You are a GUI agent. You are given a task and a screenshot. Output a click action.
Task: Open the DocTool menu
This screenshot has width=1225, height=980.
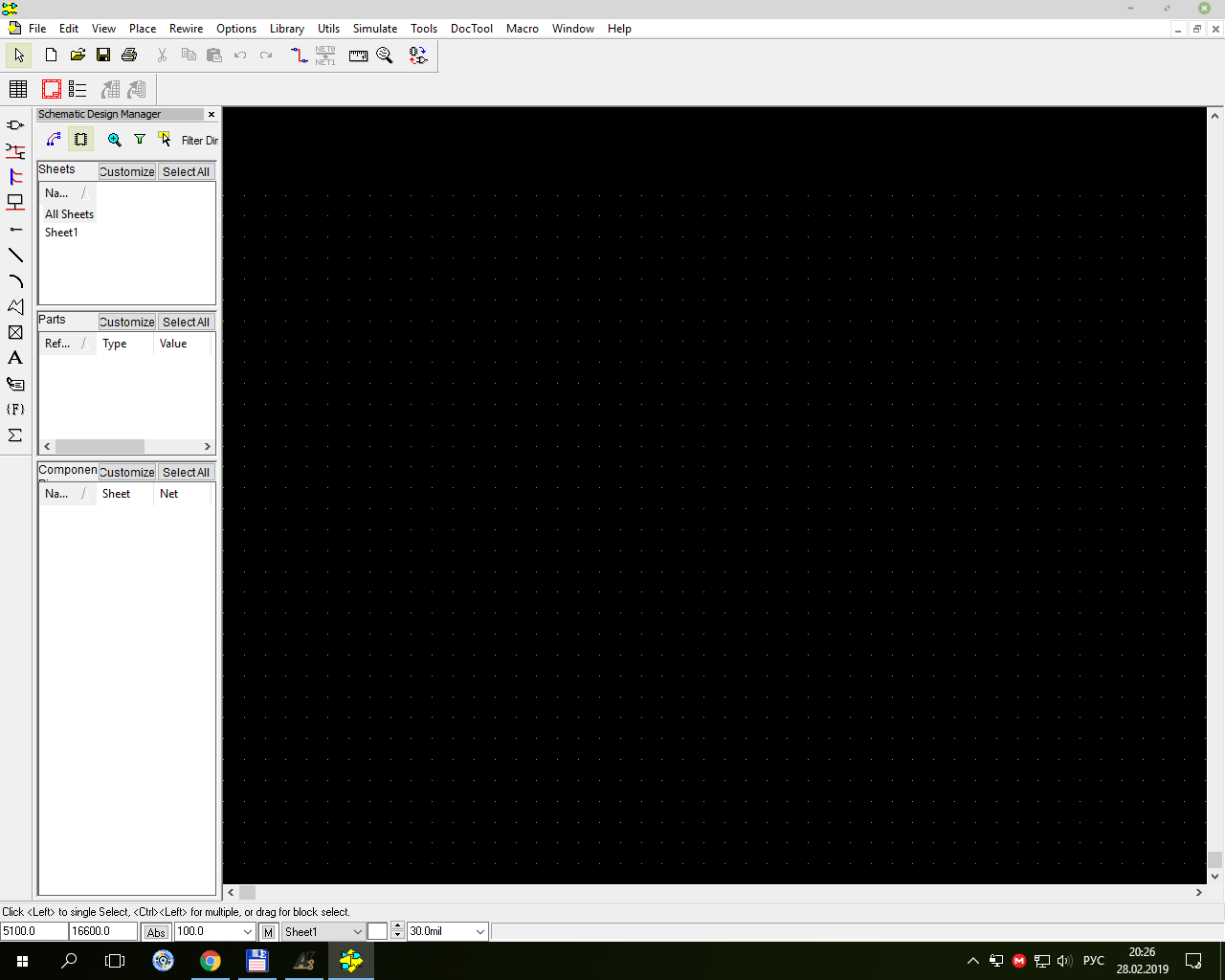click(472, 29)
